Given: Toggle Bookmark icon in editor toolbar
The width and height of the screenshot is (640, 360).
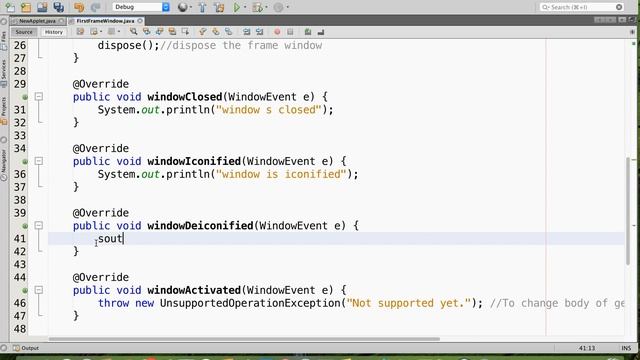Looking at the screenshot, I should (x=229, y=32).
